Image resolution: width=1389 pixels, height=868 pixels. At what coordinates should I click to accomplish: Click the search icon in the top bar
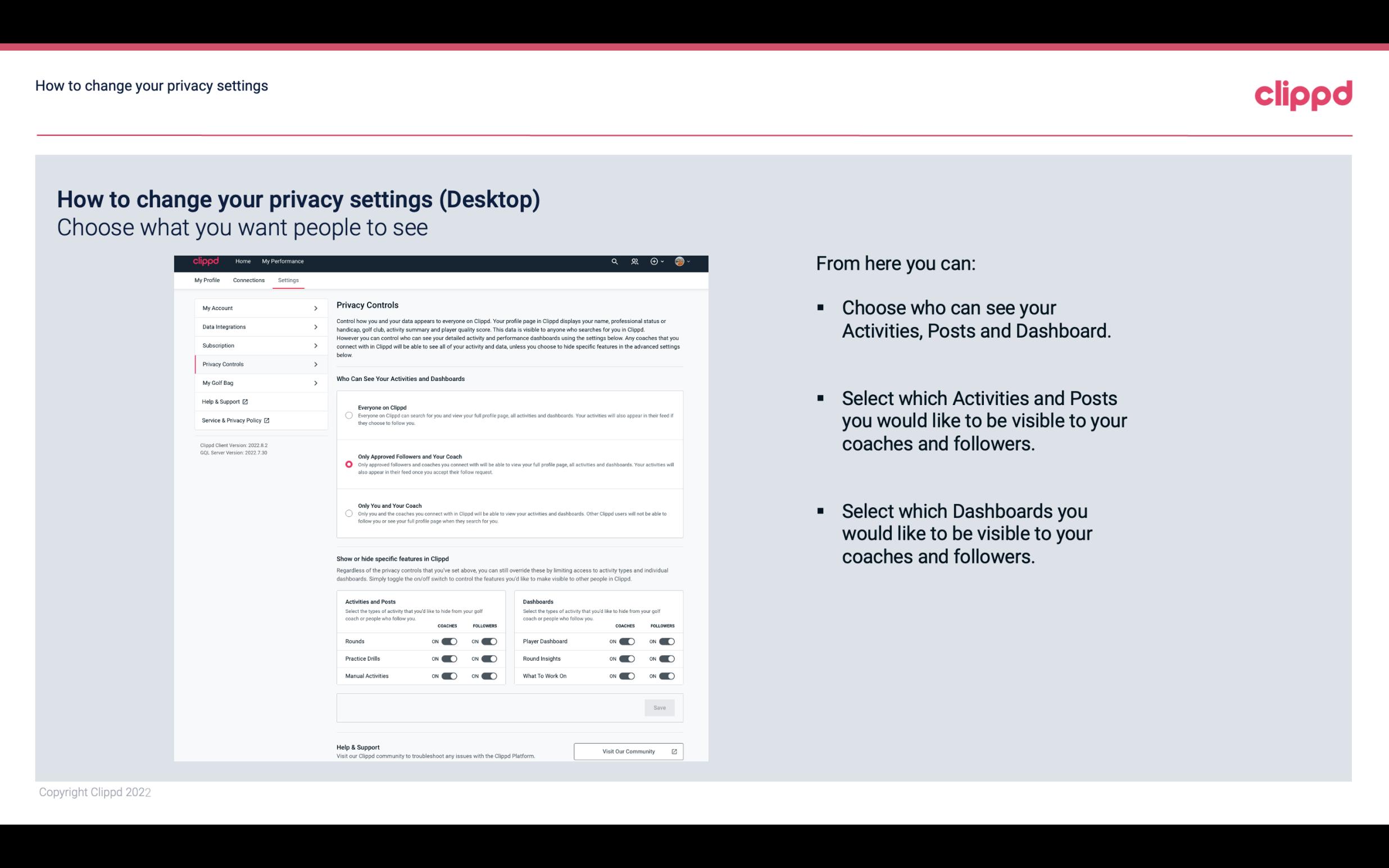pyautogui.click(x=614, y=261)
